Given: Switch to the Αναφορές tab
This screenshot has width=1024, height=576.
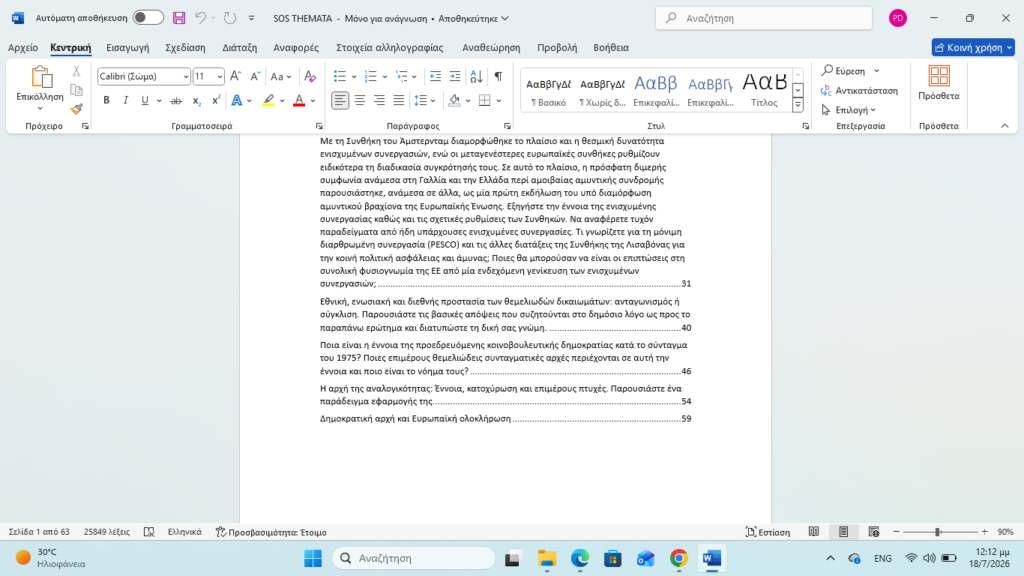Looking at the screenshot, I should (296, 48).
